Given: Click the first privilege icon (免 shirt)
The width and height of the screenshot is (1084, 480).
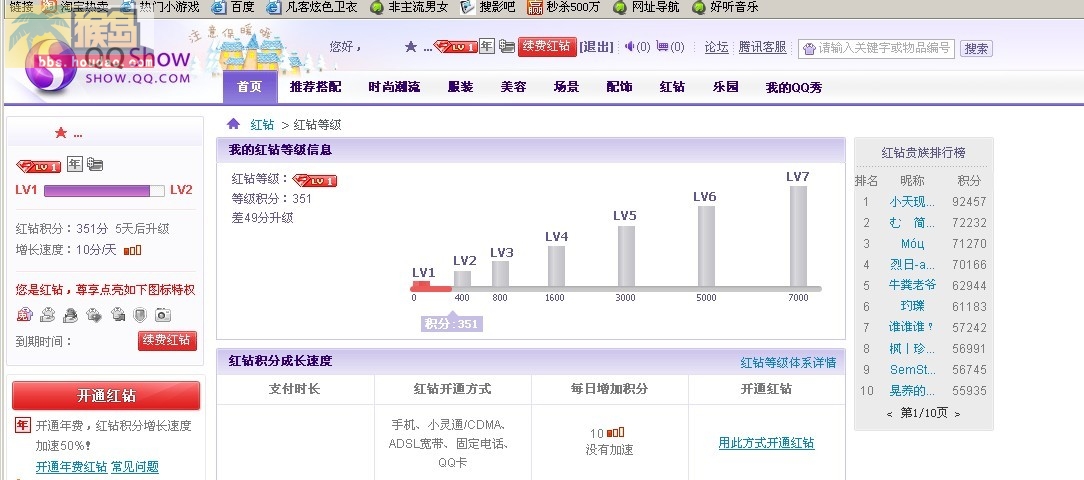Looking at the screenshot, I should (24, 315).
